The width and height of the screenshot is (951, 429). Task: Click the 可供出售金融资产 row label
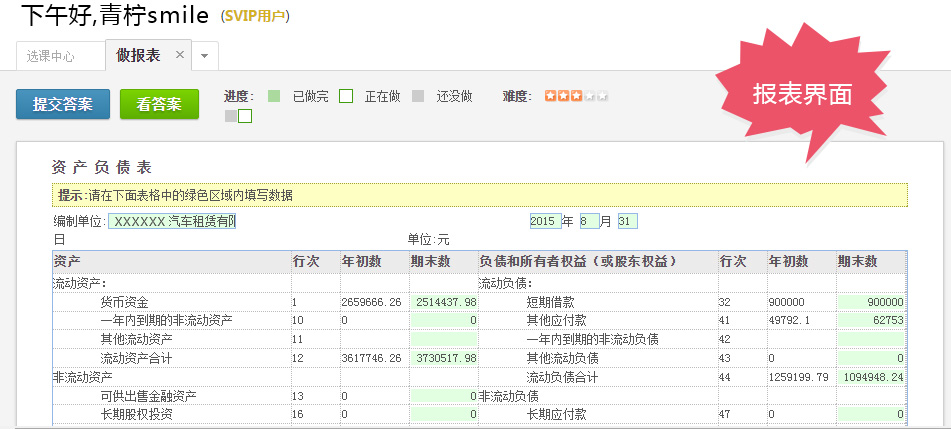click(x=149, y=396)
